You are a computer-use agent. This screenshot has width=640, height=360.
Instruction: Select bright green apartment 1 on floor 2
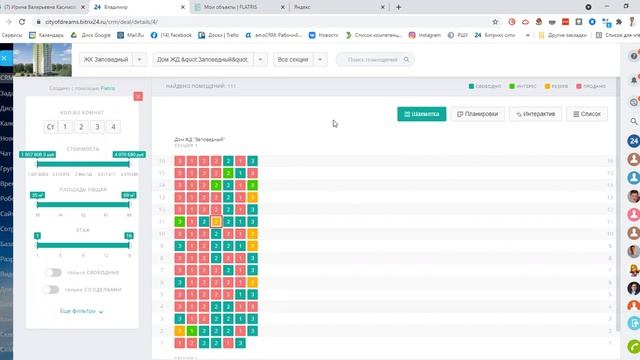tap(192, 331)
